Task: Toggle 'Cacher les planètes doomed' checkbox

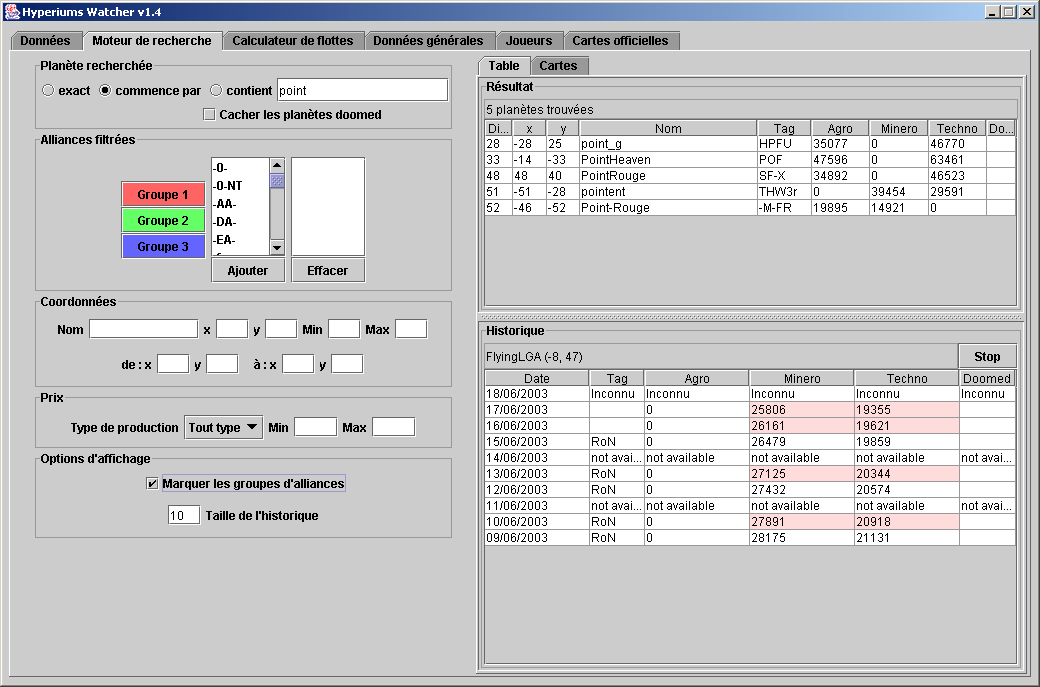Action: point(209,115)
